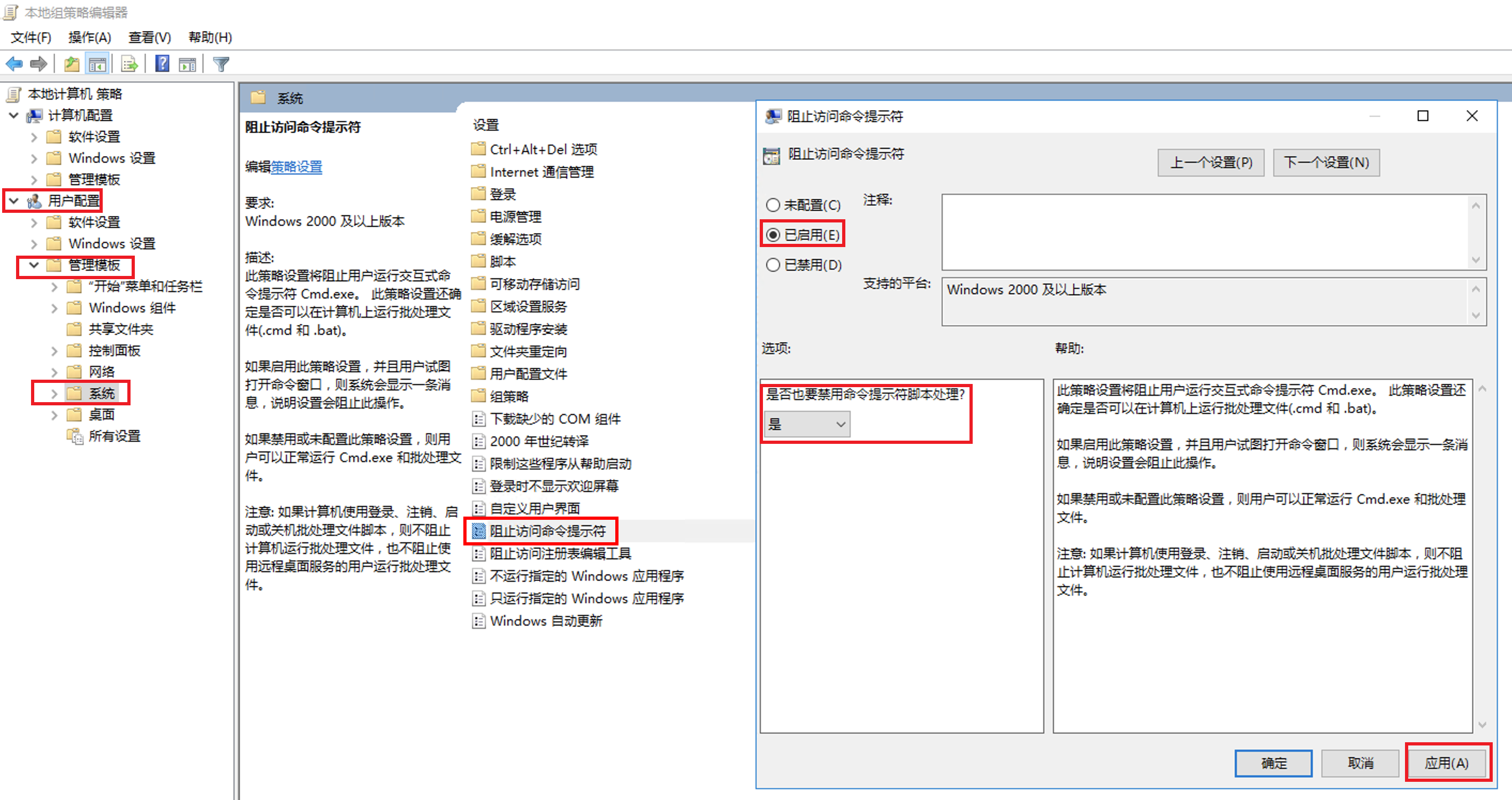This screenshot has width=1512, height=800.
Task: Open the 只运行指定的 Windows 应用程序 policy icon
Action: pos(479,598)
